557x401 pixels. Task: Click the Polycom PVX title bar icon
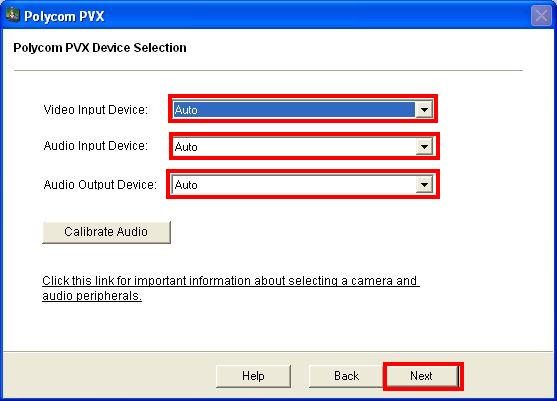(x=12, y=15)
